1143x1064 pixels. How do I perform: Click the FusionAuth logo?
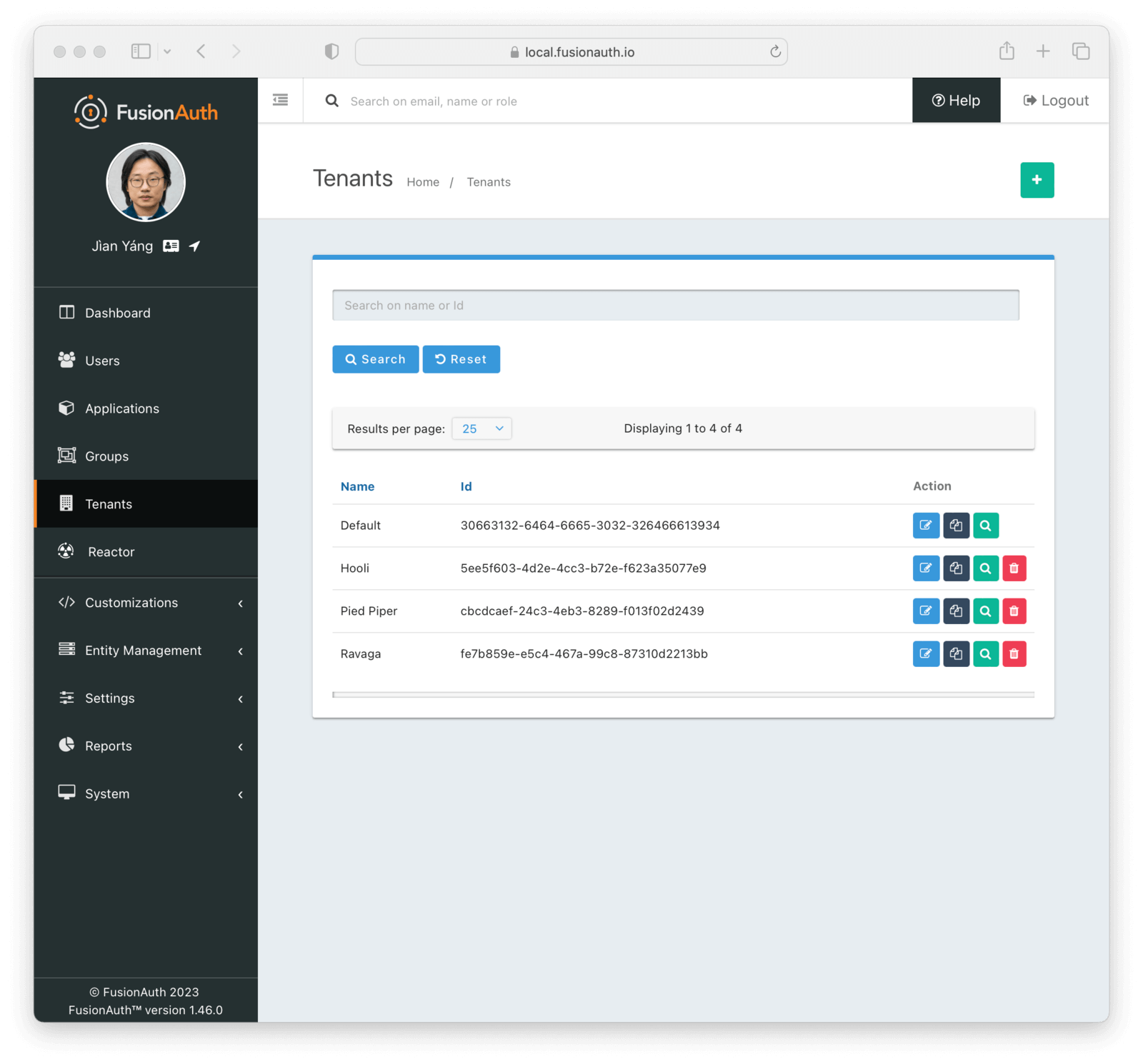pyautogui.click(x=146, y=112)
